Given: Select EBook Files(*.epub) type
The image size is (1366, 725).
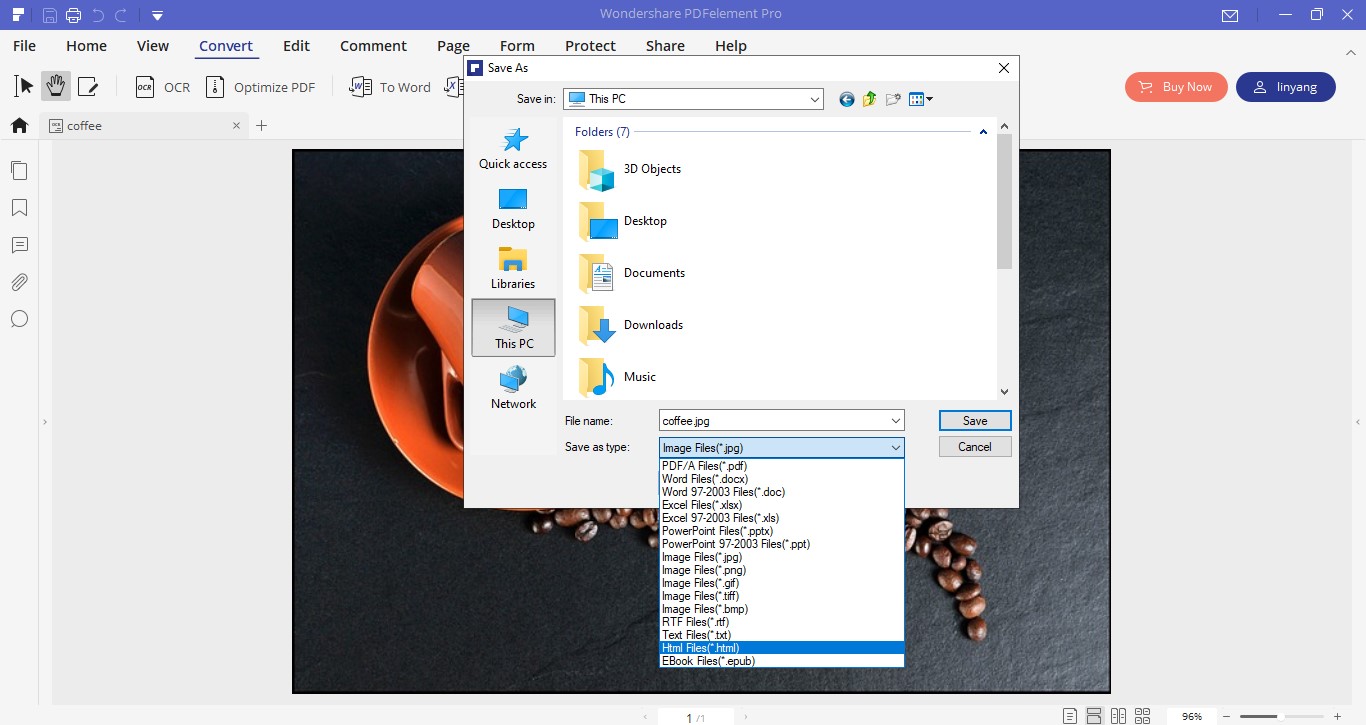Looking at the screenshot, I should (x=782, y=661).
